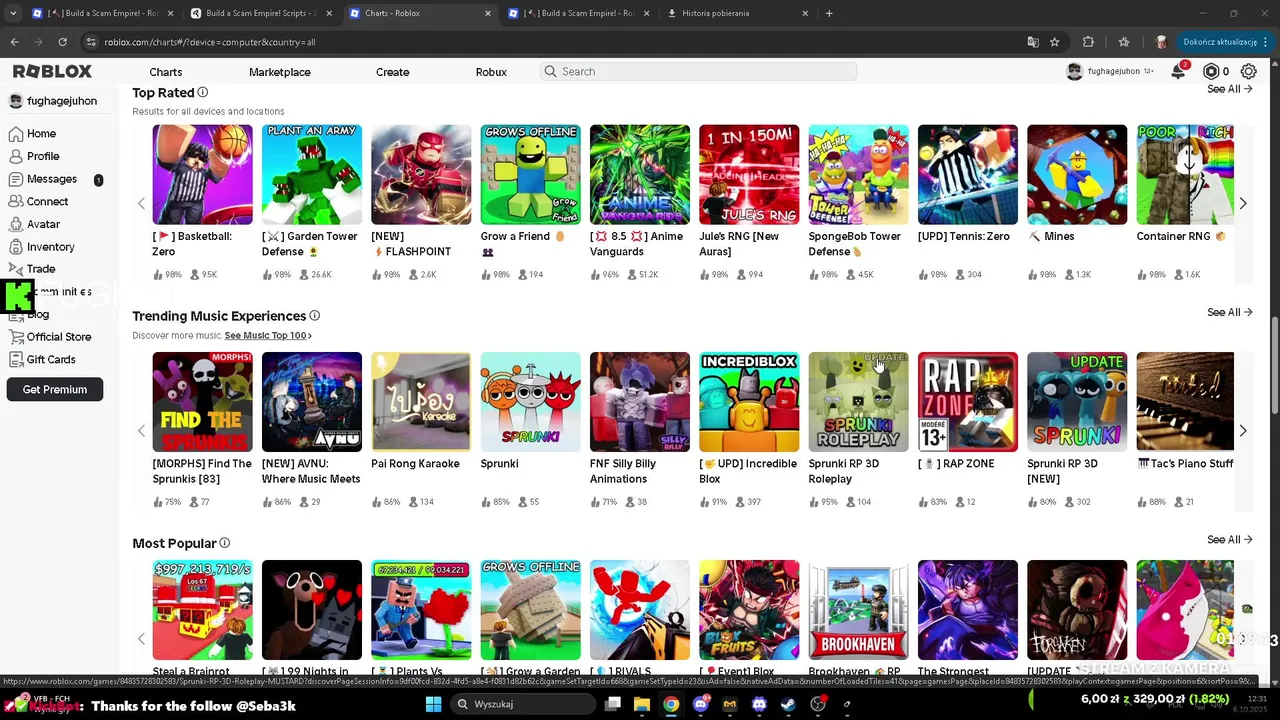
Task: Open a new browser tab with plus
Action: coord(829,13)
